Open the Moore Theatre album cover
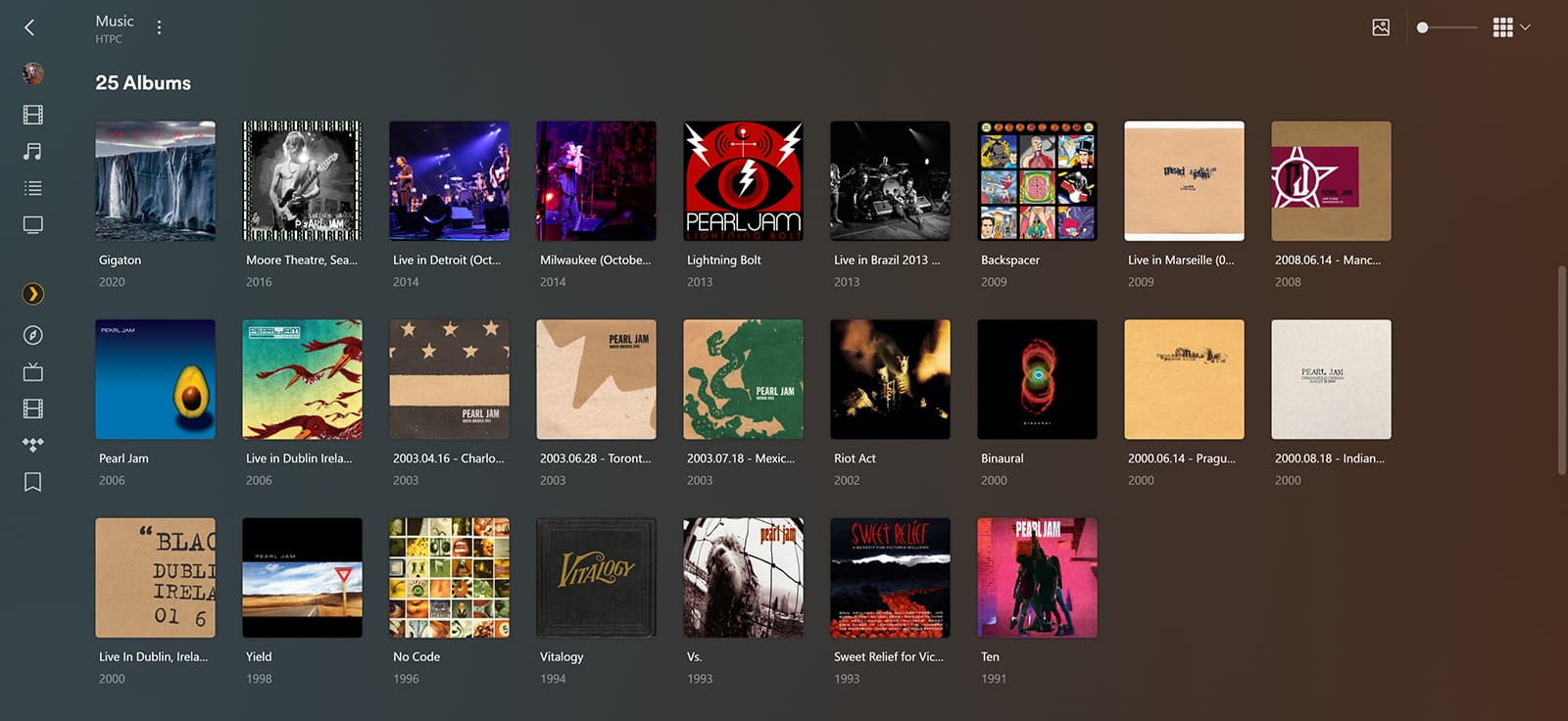Viewport: 1568px width, 721px height. 302,181
